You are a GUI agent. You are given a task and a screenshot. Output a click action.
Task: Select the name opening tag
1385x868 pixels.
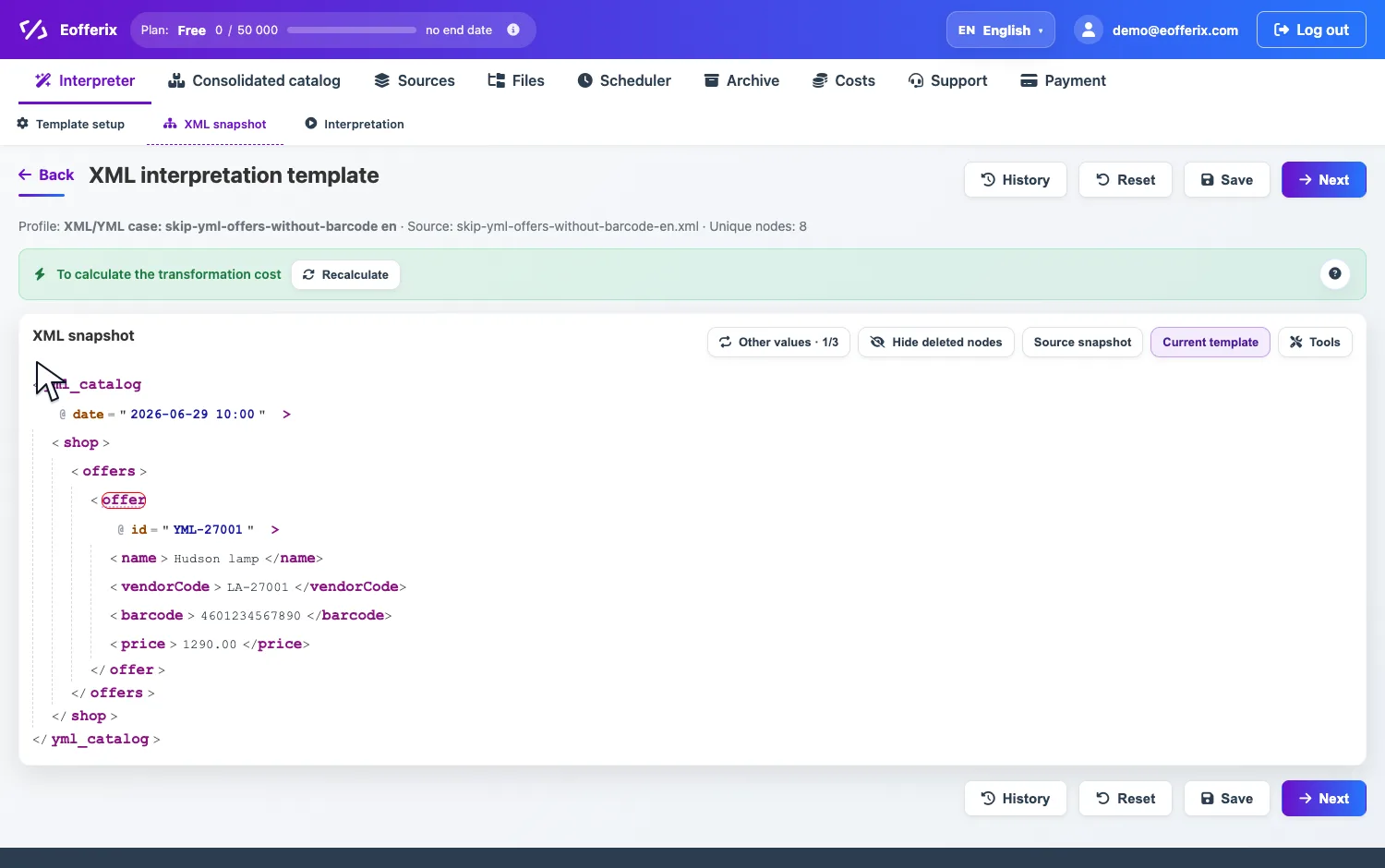138,558
